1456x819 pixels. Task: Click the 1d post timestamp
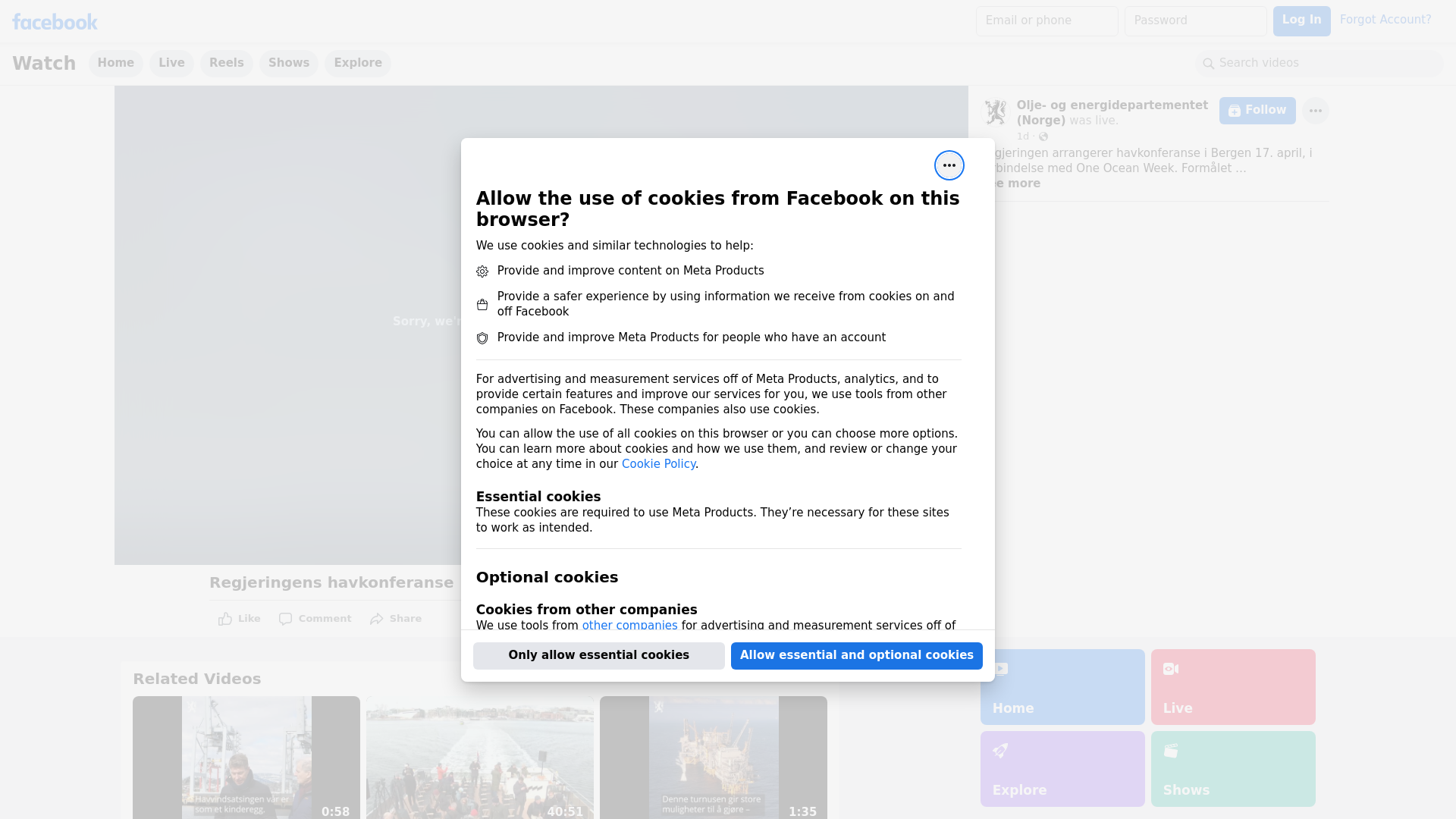click(x=1023, y=136)
